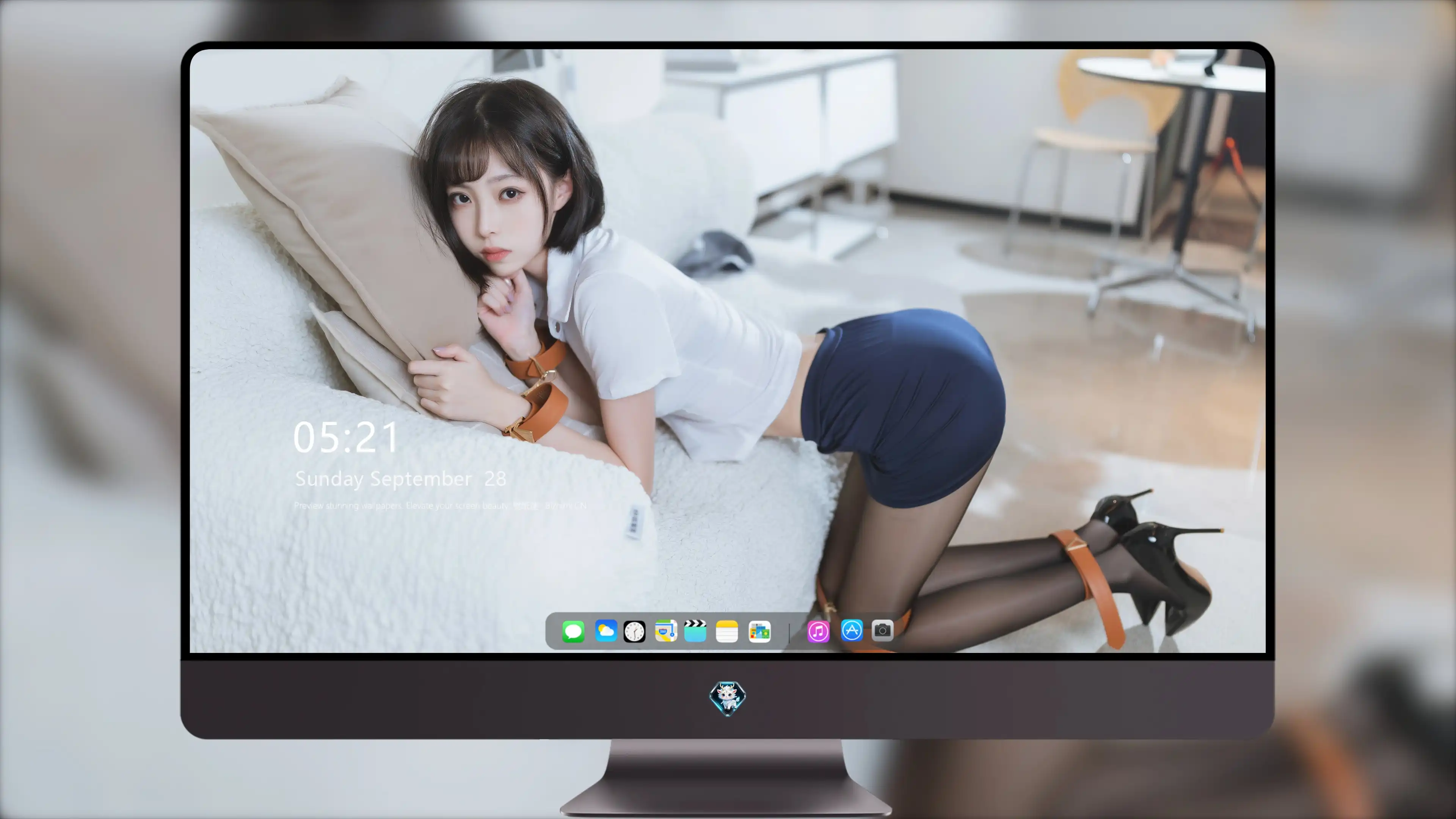Click the "Preview stunning wallpapers" caption text
The width and height of the screenshot is (1456, 819).
click(440, 505)
